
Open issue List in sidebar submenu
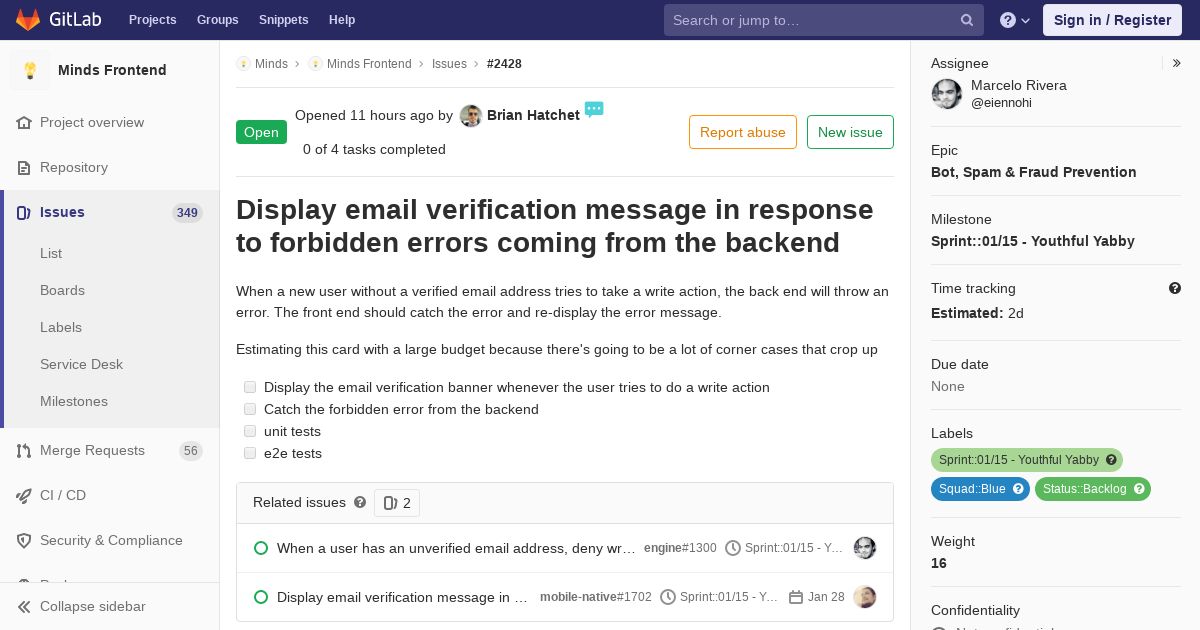pyautogui.click(x=51, y=253)
